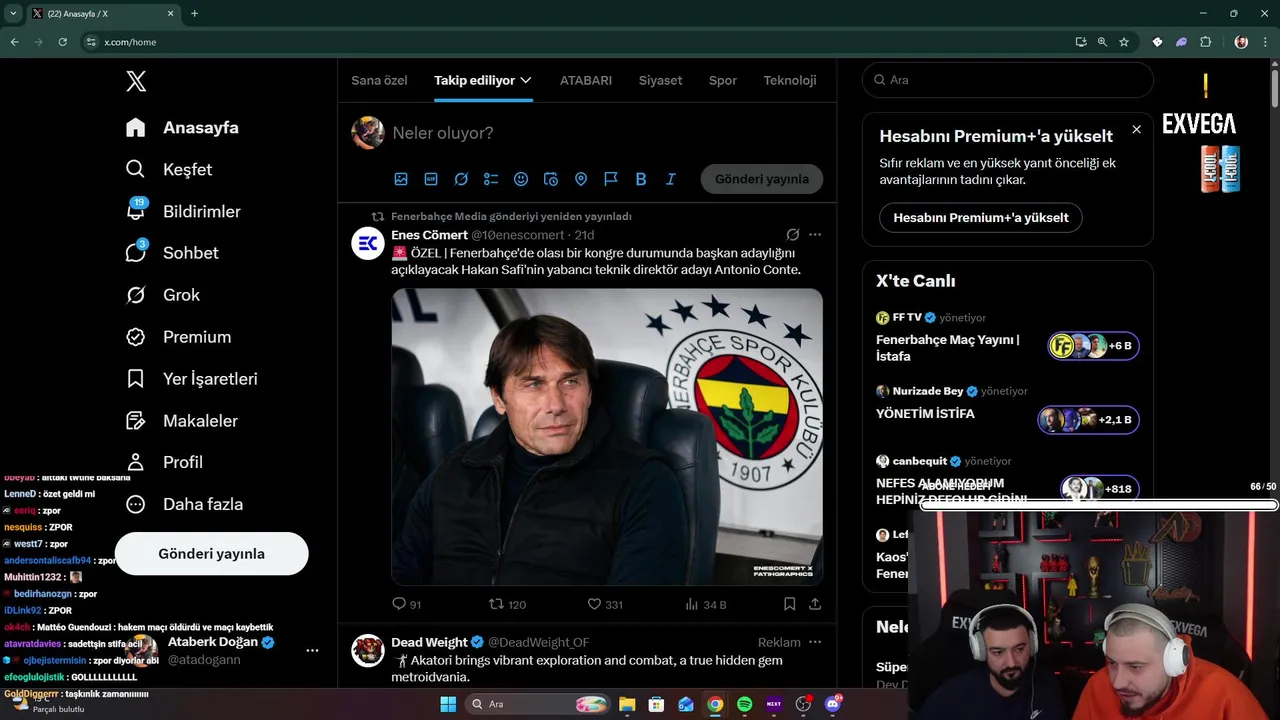
Task: Reload the browser page
Action: 63,42
